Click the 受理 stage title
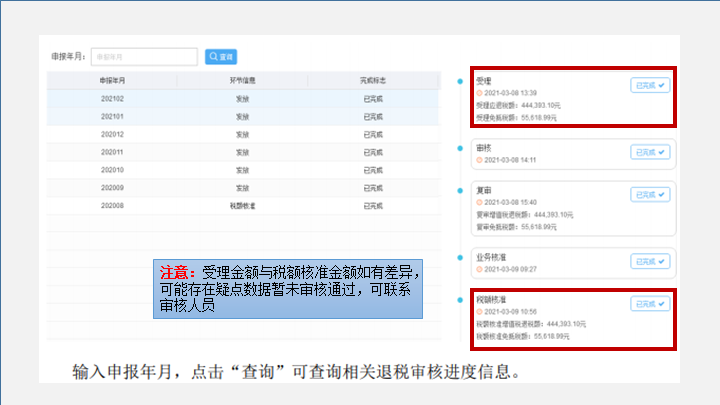 pyautogui.click(x=484, y=81)
